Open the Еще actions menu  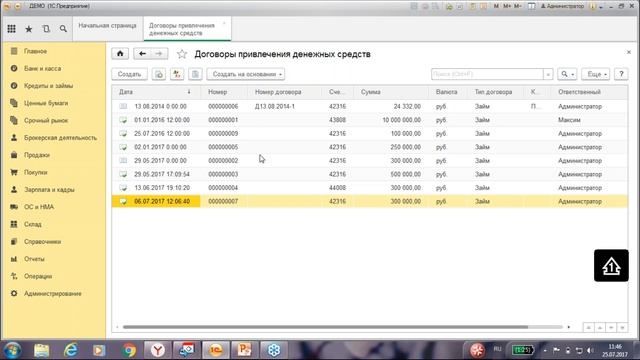(596, 74)
